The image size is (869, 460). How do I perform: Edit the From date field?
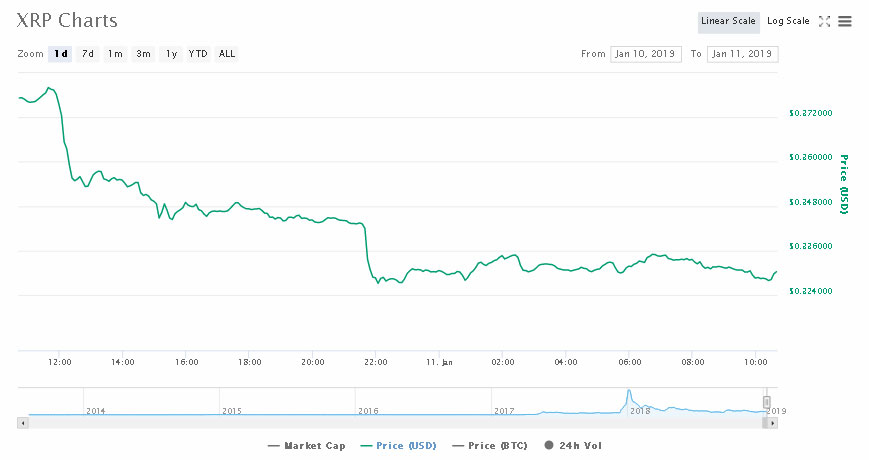(646, 54)
